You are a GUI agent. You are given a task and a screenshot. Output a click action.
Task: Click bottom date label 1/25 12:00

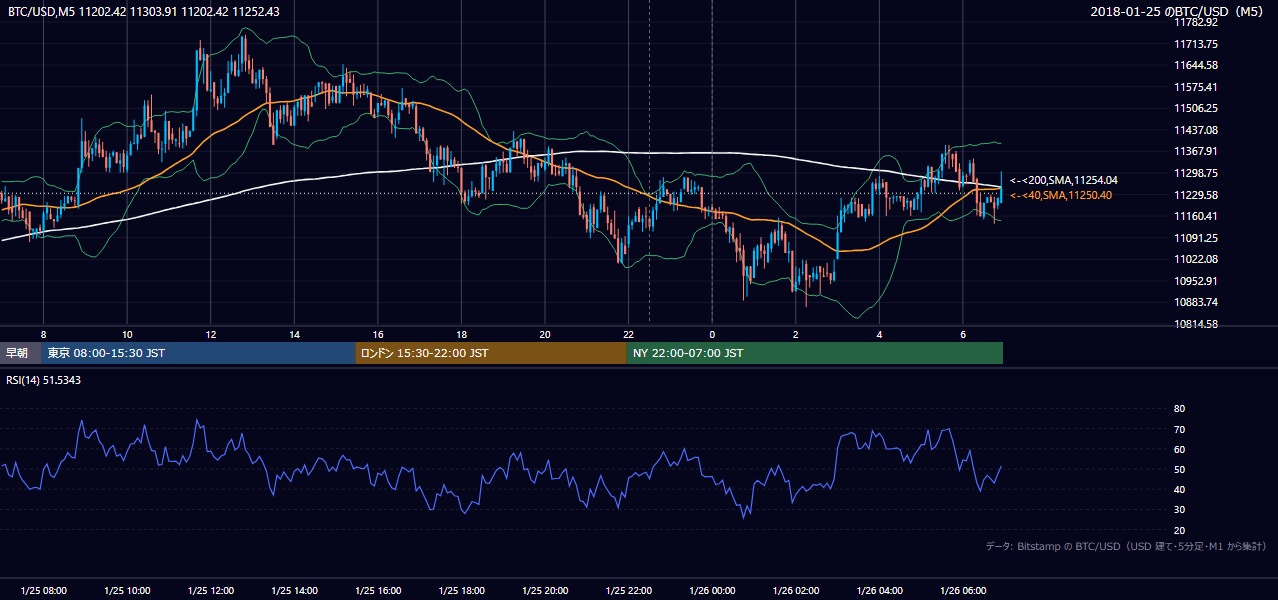(x=210, y=591)
